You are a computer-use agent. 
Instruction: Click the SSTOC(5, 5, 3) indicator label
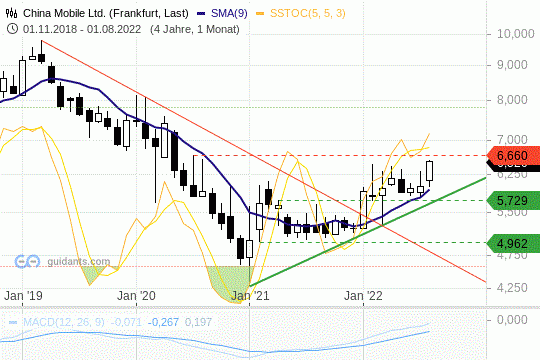[x=308, y=13]
